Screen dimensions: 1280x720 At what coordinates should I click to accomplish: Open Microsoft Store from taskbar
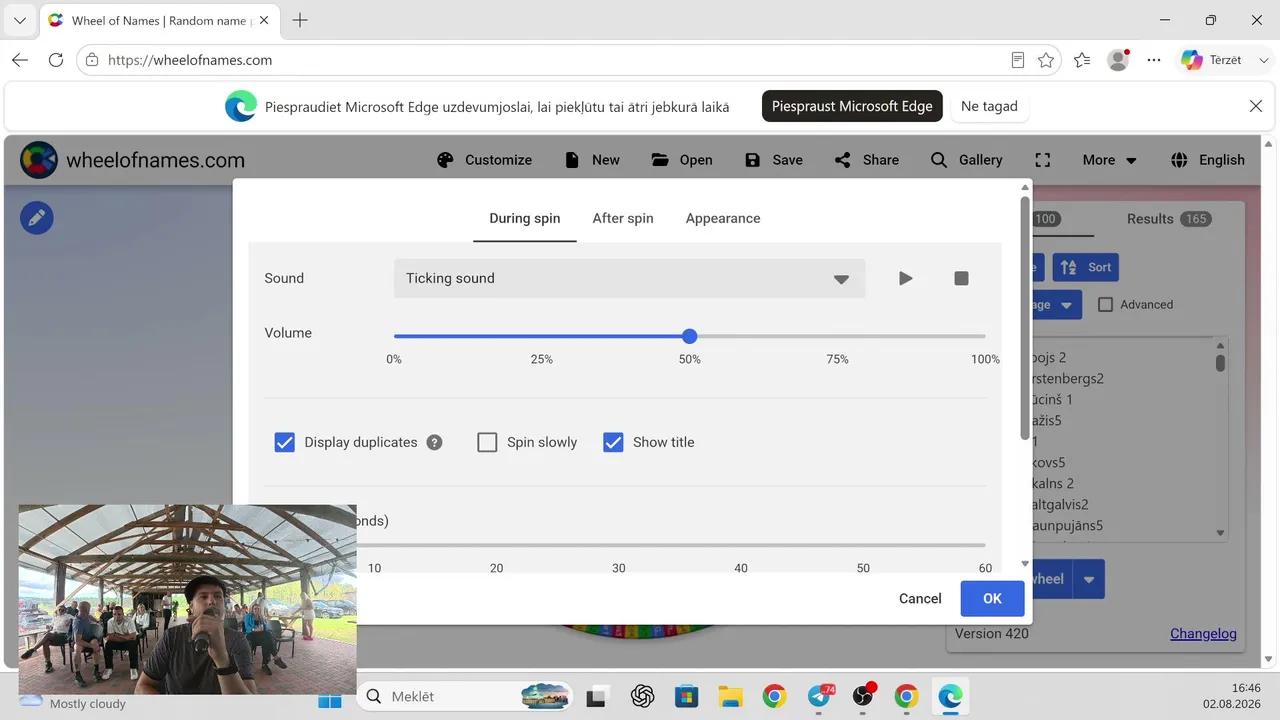(686, 696)
